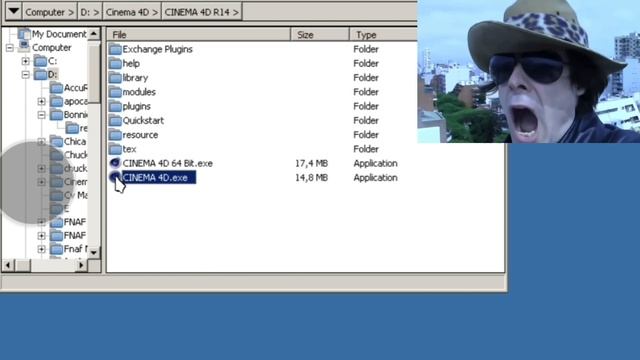The height and width of the screenshot is (360, 640).
Task: Sort by the File column header
Action: tap(198, 35)
